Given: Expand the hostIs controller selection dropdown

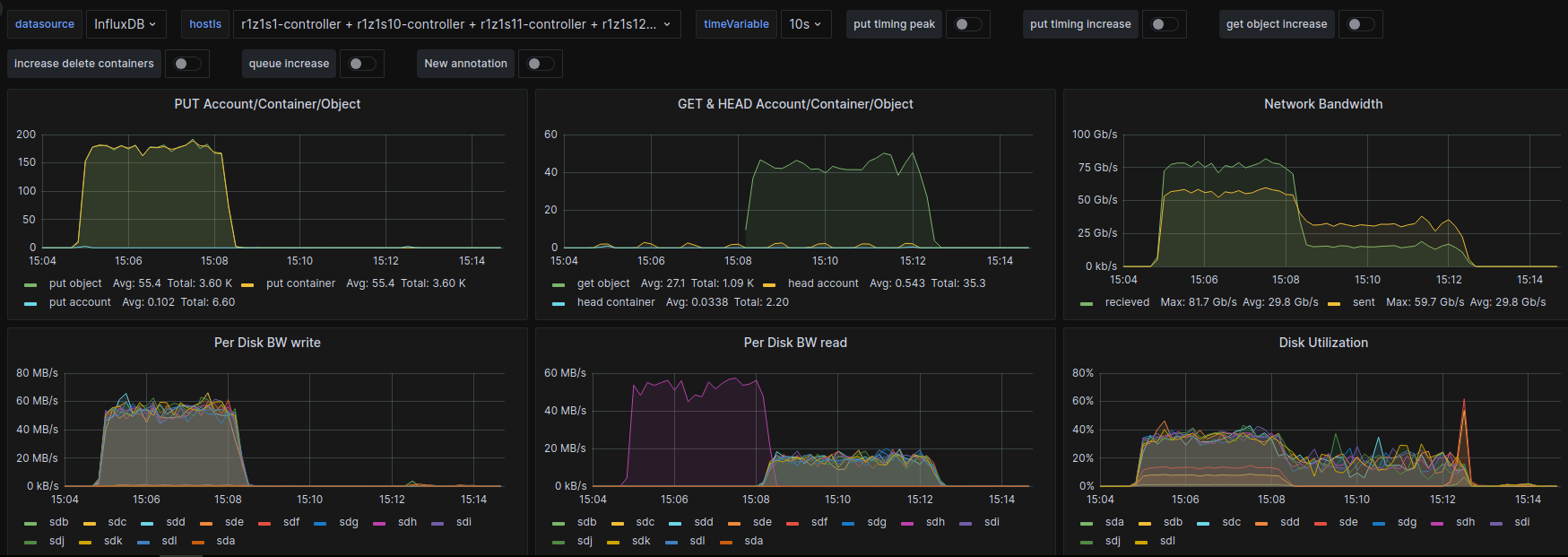Looking at the screenshot, I should point(455,24).
